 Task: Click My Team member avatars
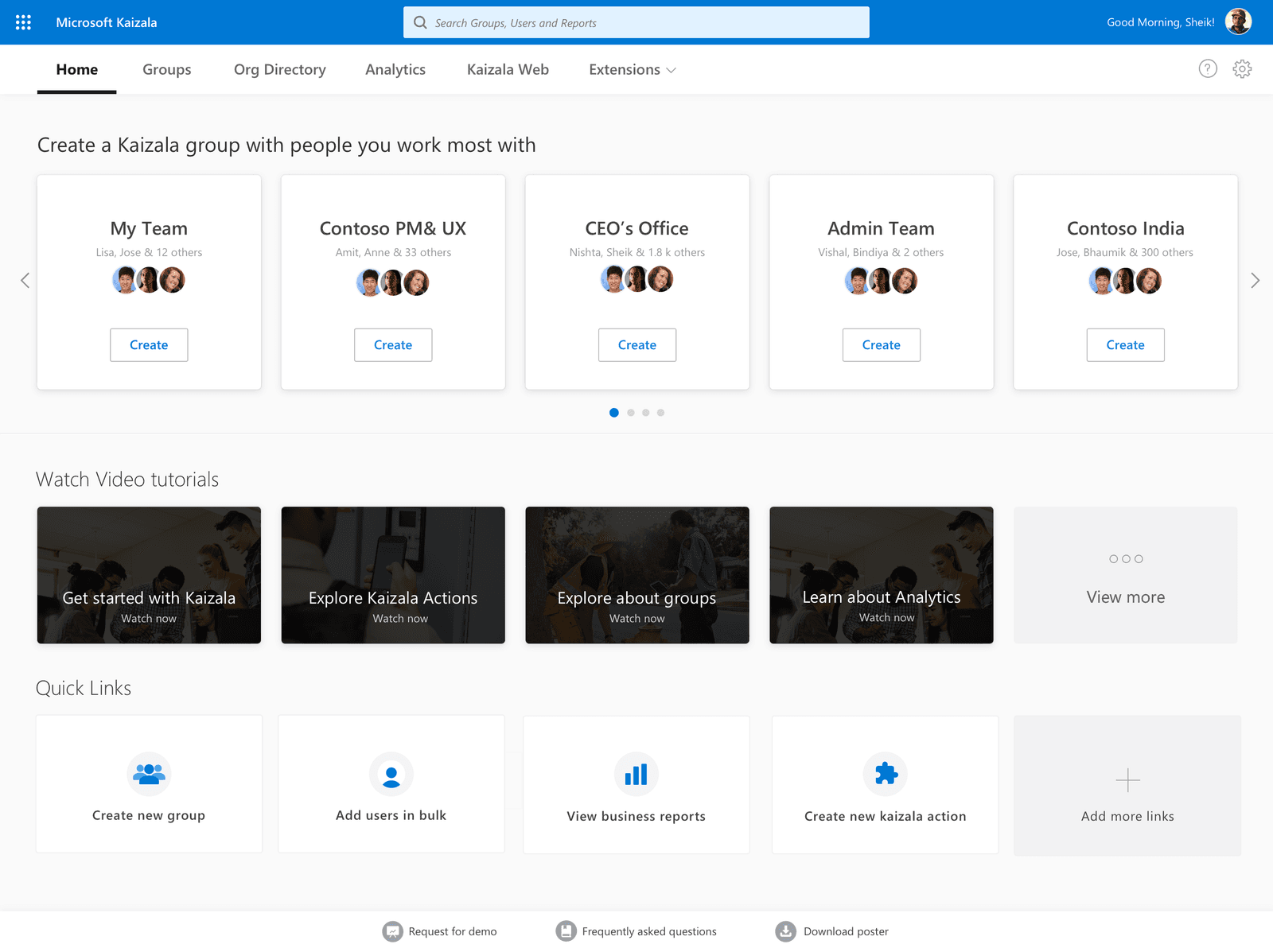[x=149, y=280]
